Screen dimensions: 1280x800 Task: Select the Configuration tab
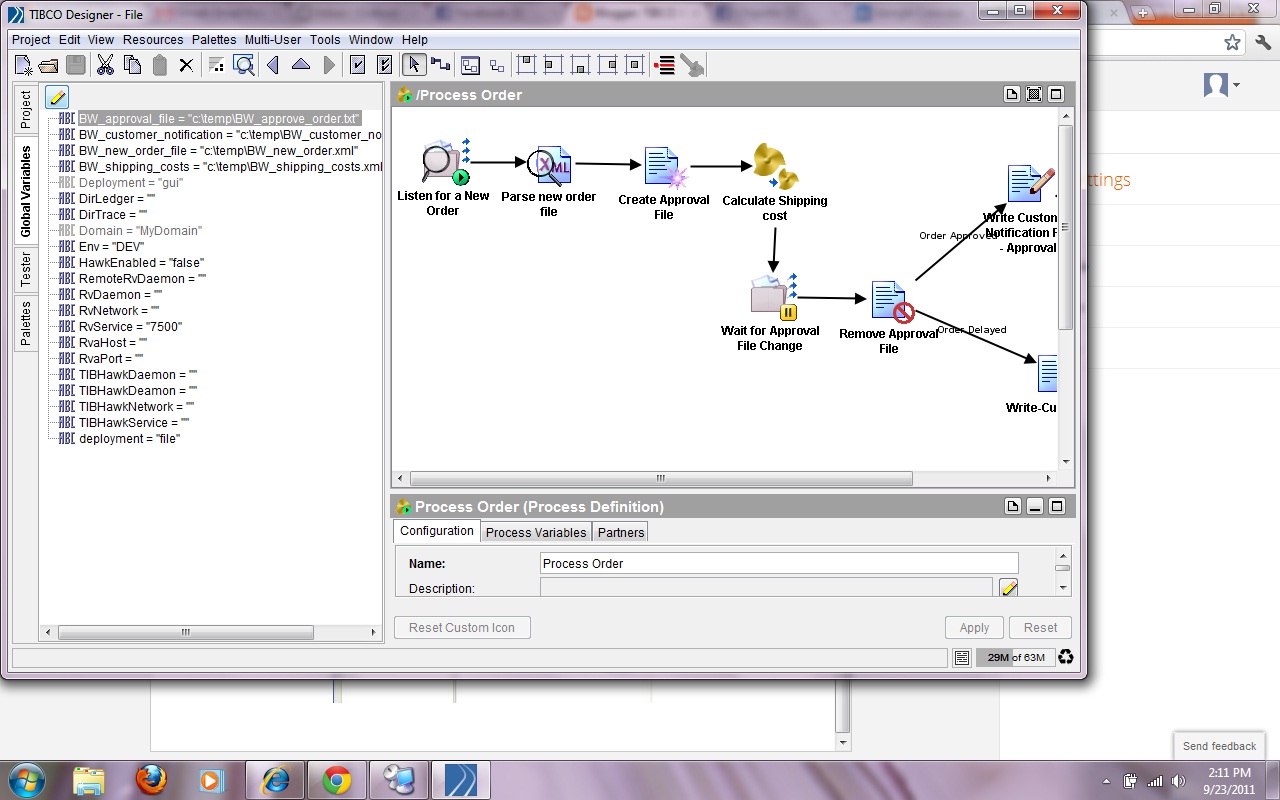[437, 531]
